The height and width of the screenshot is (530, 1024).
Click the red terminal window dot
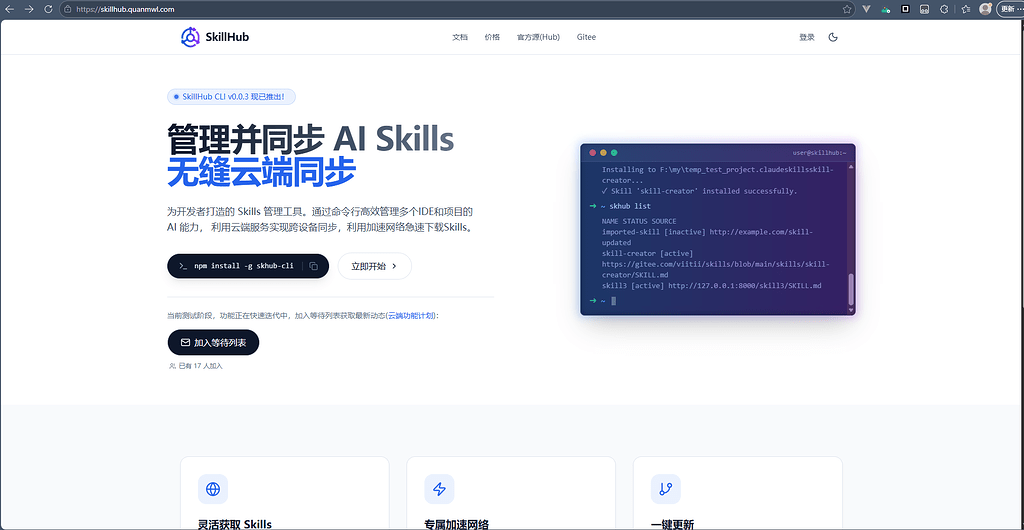pos(593,153)
